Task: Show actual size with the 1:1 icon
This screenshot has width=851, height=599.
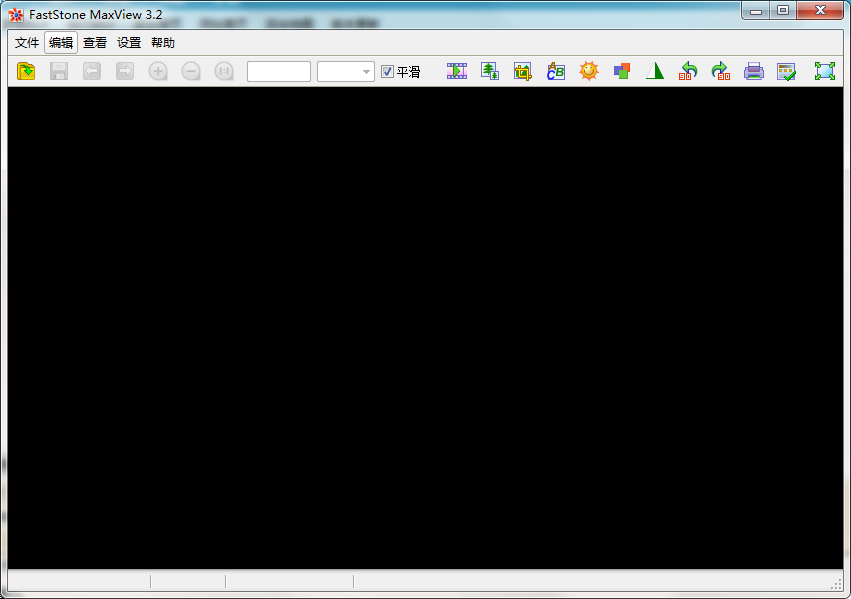Action: (224, 71)
